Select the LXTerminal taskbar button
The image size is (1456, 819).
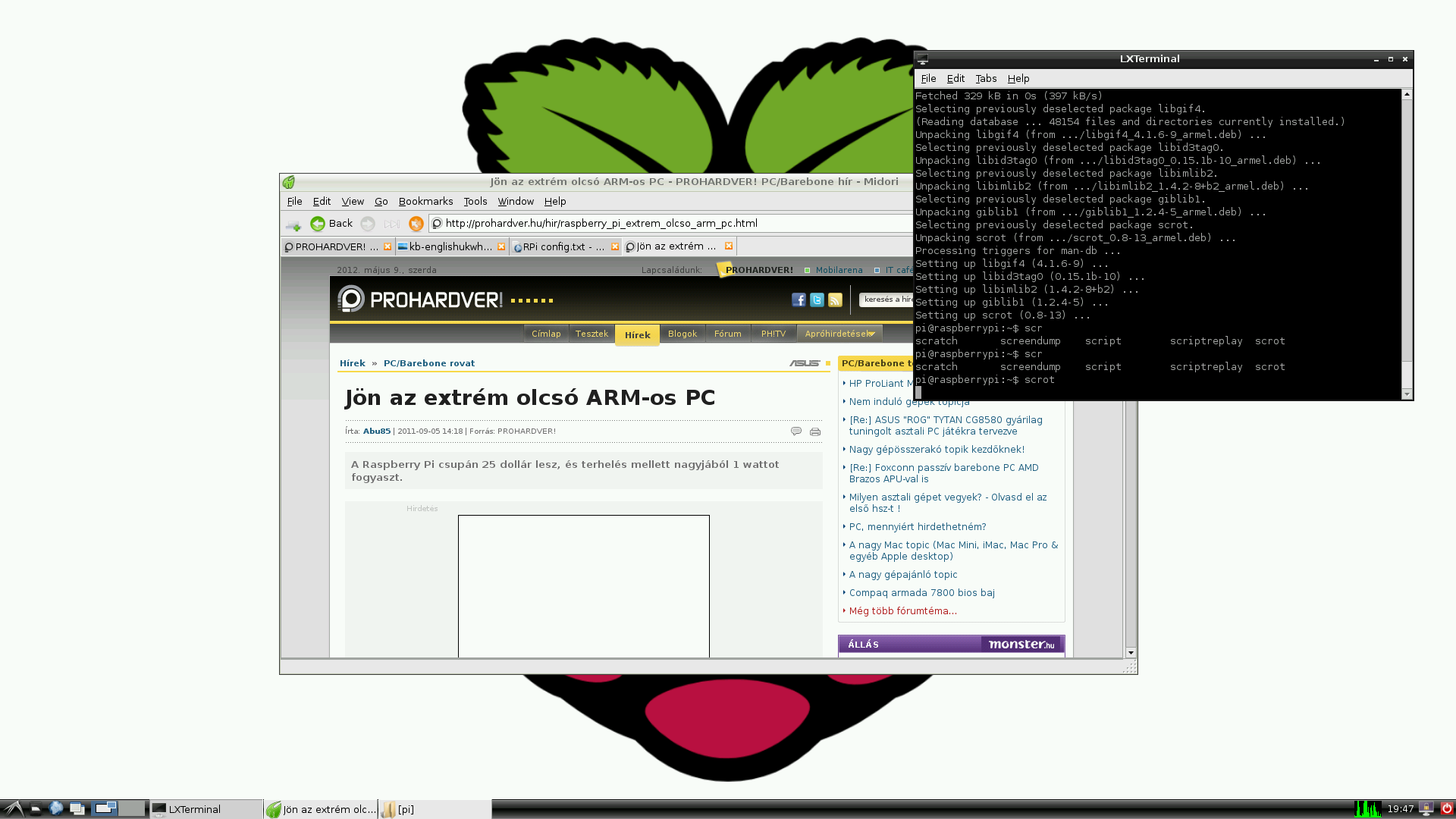[x=206, y=809]
